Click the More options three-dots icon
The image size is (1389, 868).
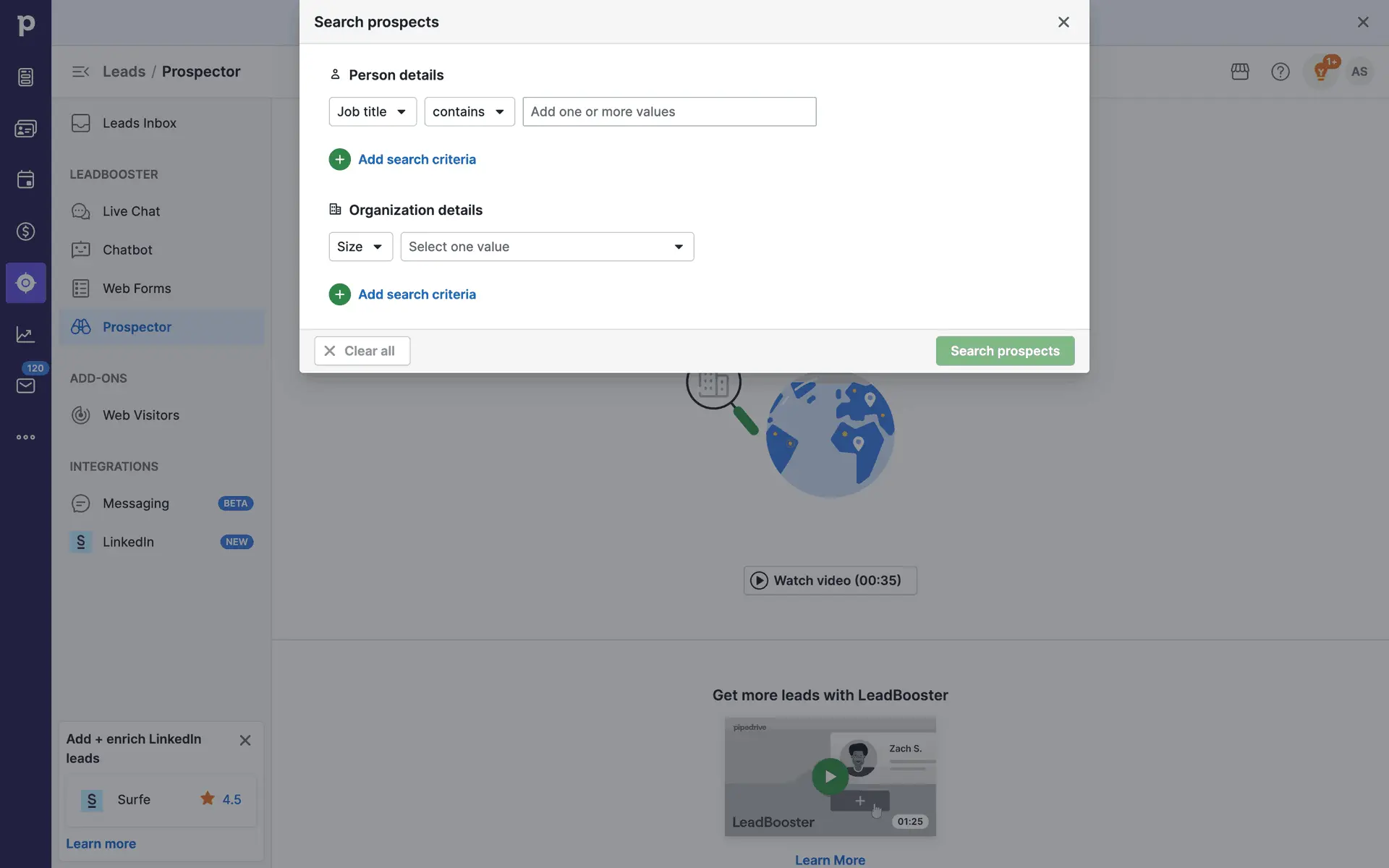pyautogui.click(x=25, y=437)
